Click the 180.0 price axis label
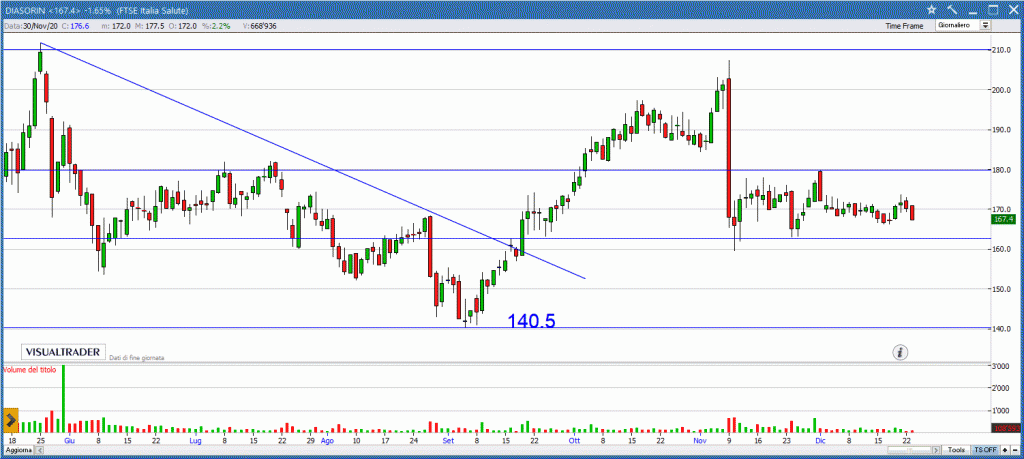The height and width of the screenshot is (459, 1024). coord(1002,170)
